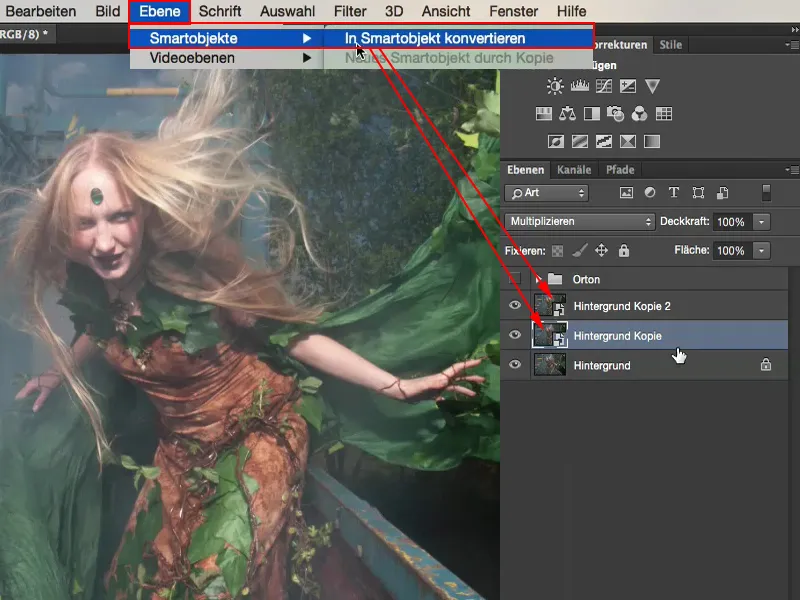
Task: Open the Art layer filter type dropdown
Action: (x=546, y=193)
